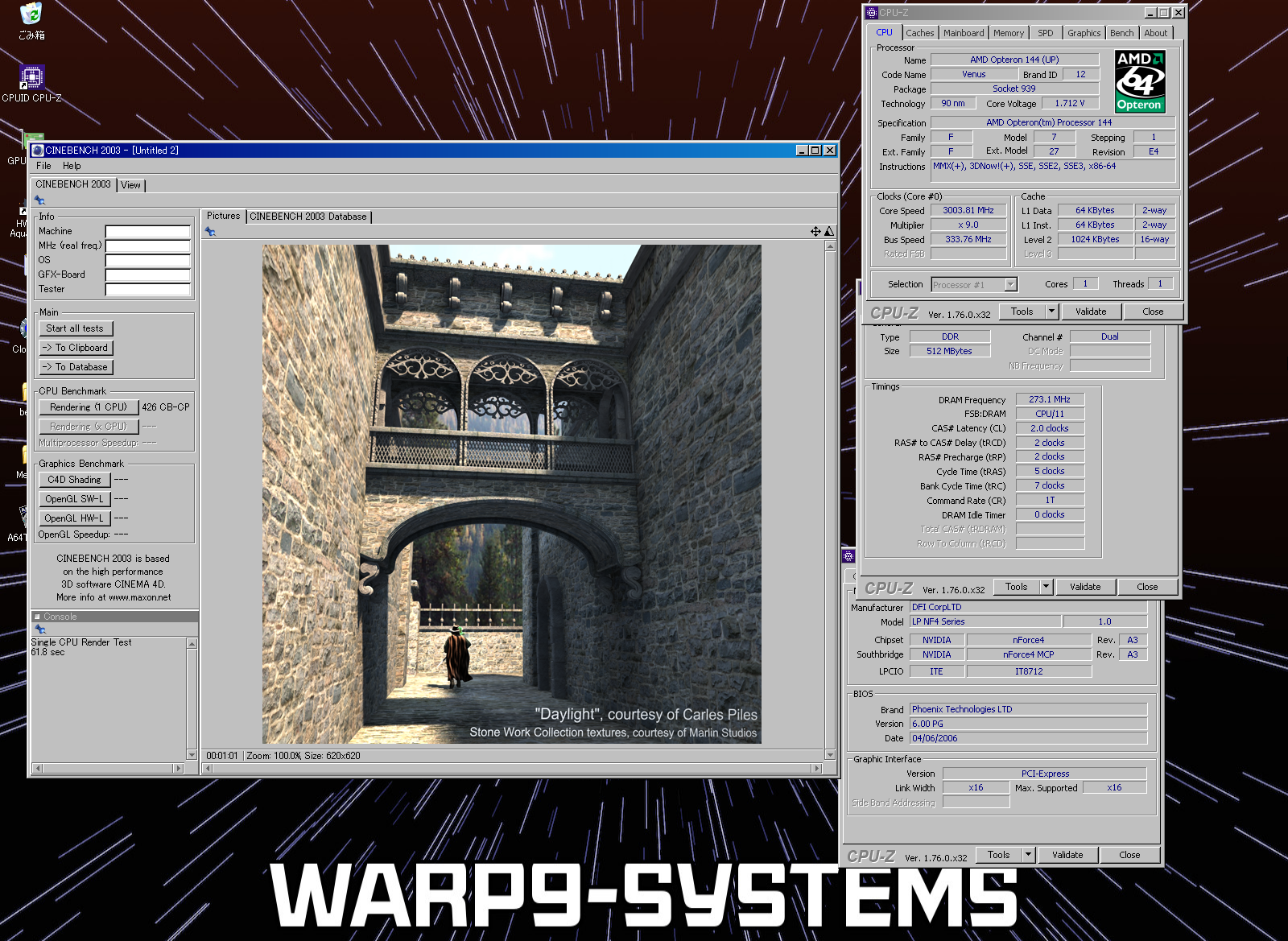Click the OpenGL HW-L button
The height and width of the screenshot is (941, 1288).
click(x=74, y=518)
